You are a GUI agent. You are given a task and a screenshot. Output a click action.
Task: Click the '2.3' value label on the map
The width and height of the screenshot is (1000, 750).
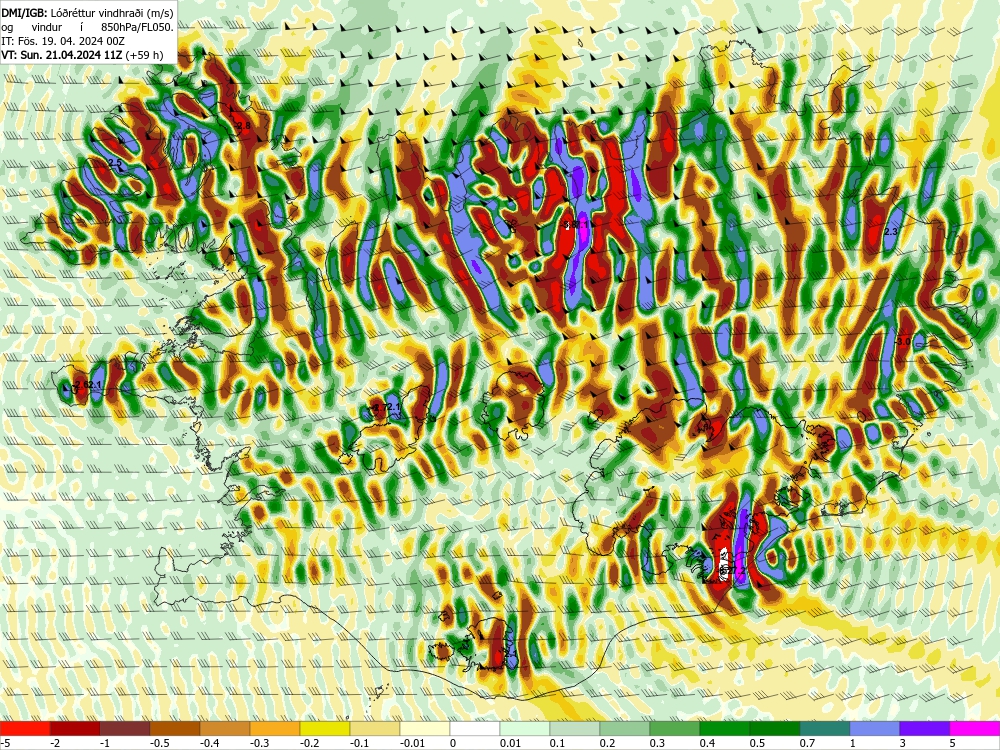891,232
